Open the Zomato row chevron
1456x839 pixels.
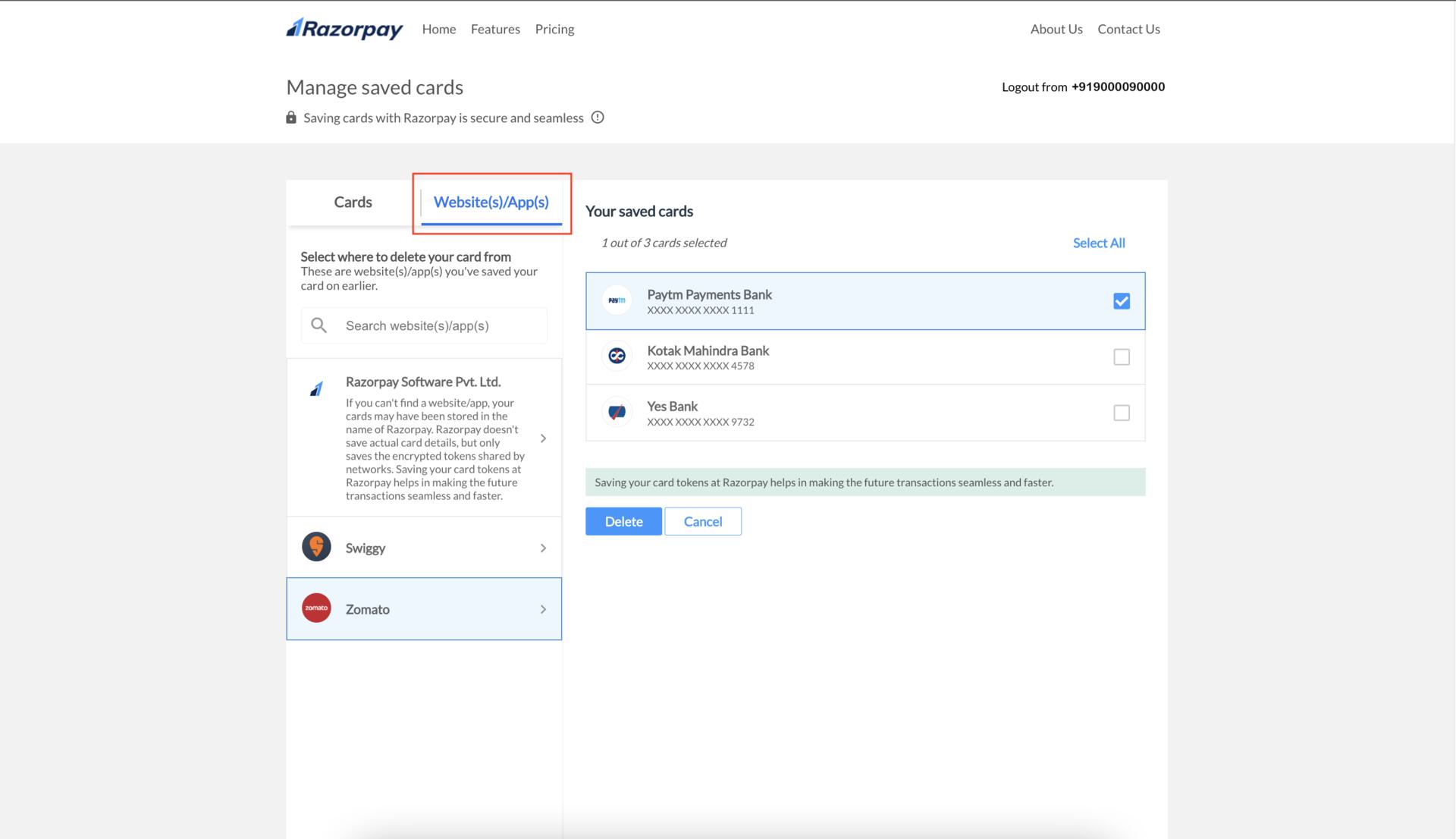(543, 609)
